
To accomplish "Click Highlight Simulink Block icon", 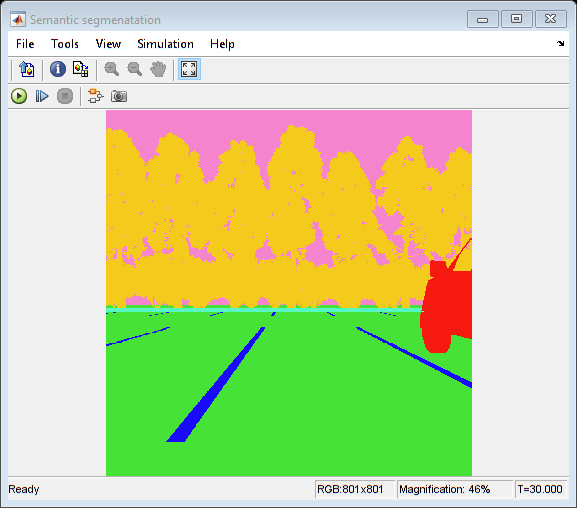I will coord(96,96).
